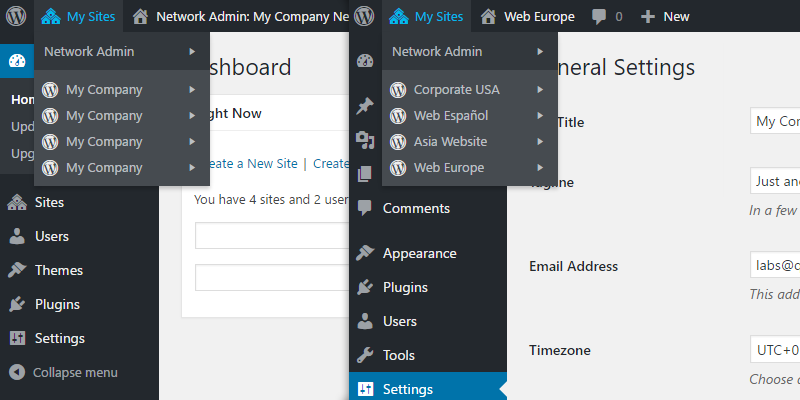Click the Email Address input field
800x400 pixels.
775,265
